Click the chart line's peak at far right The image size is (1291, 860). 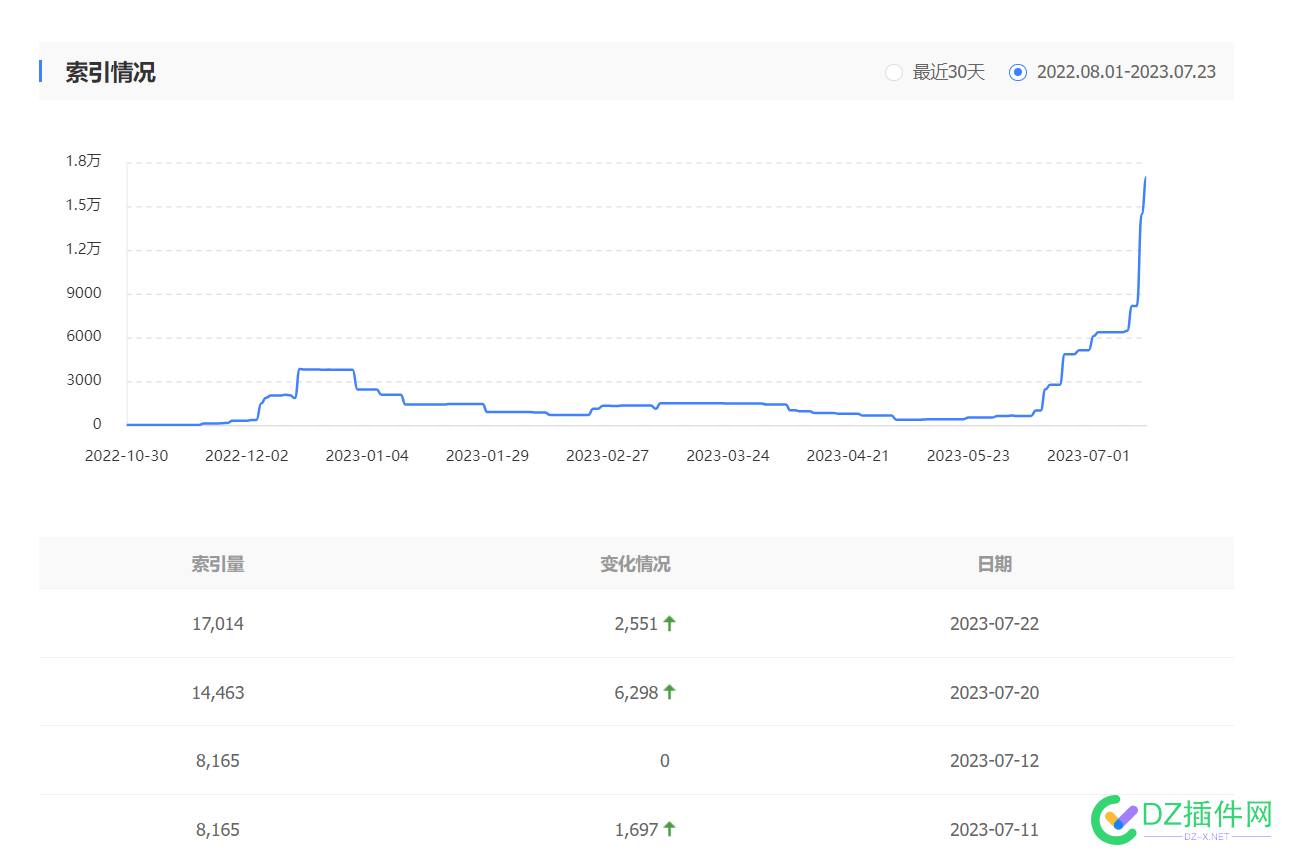(x=1145, y=178)
